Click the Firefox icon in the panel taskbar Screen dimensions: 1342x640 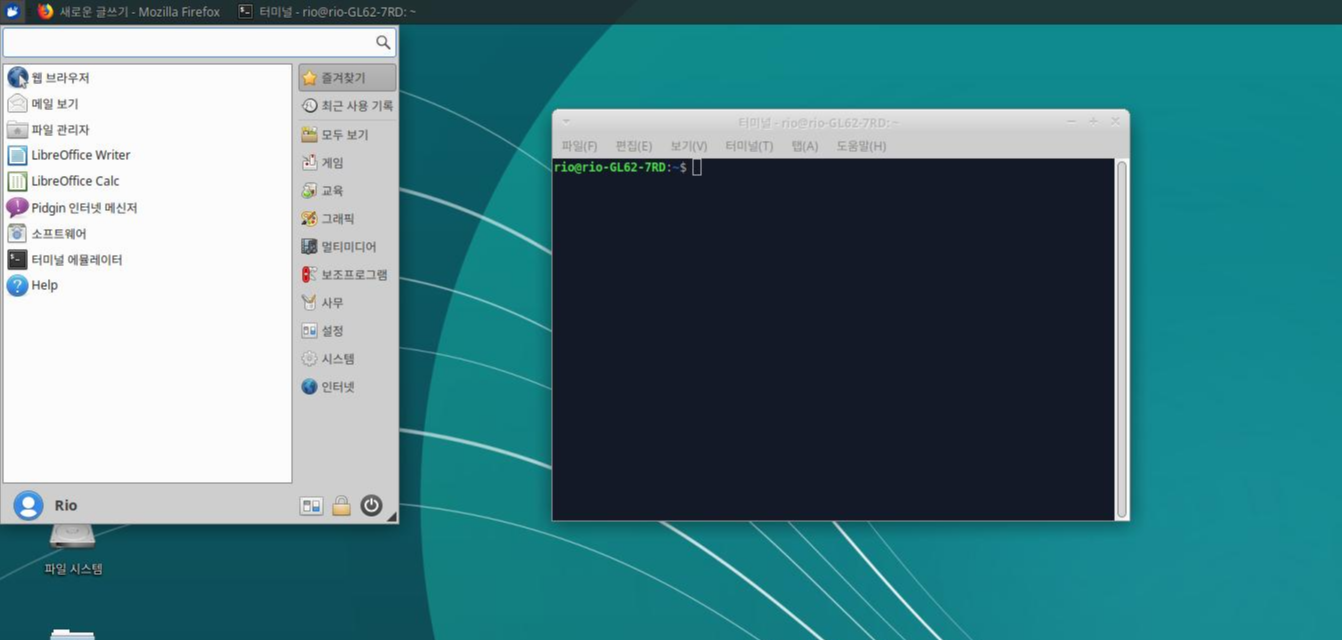(45, 11)
